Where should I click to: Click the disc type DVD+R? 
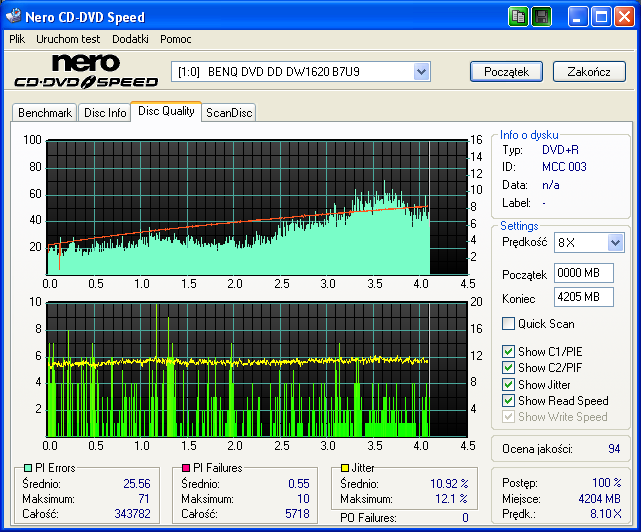coord(560,150)
